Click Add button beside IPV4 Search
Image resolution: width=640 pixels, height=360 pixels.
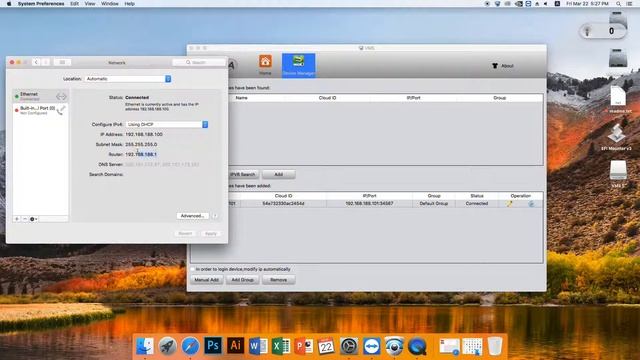[278, 175]
